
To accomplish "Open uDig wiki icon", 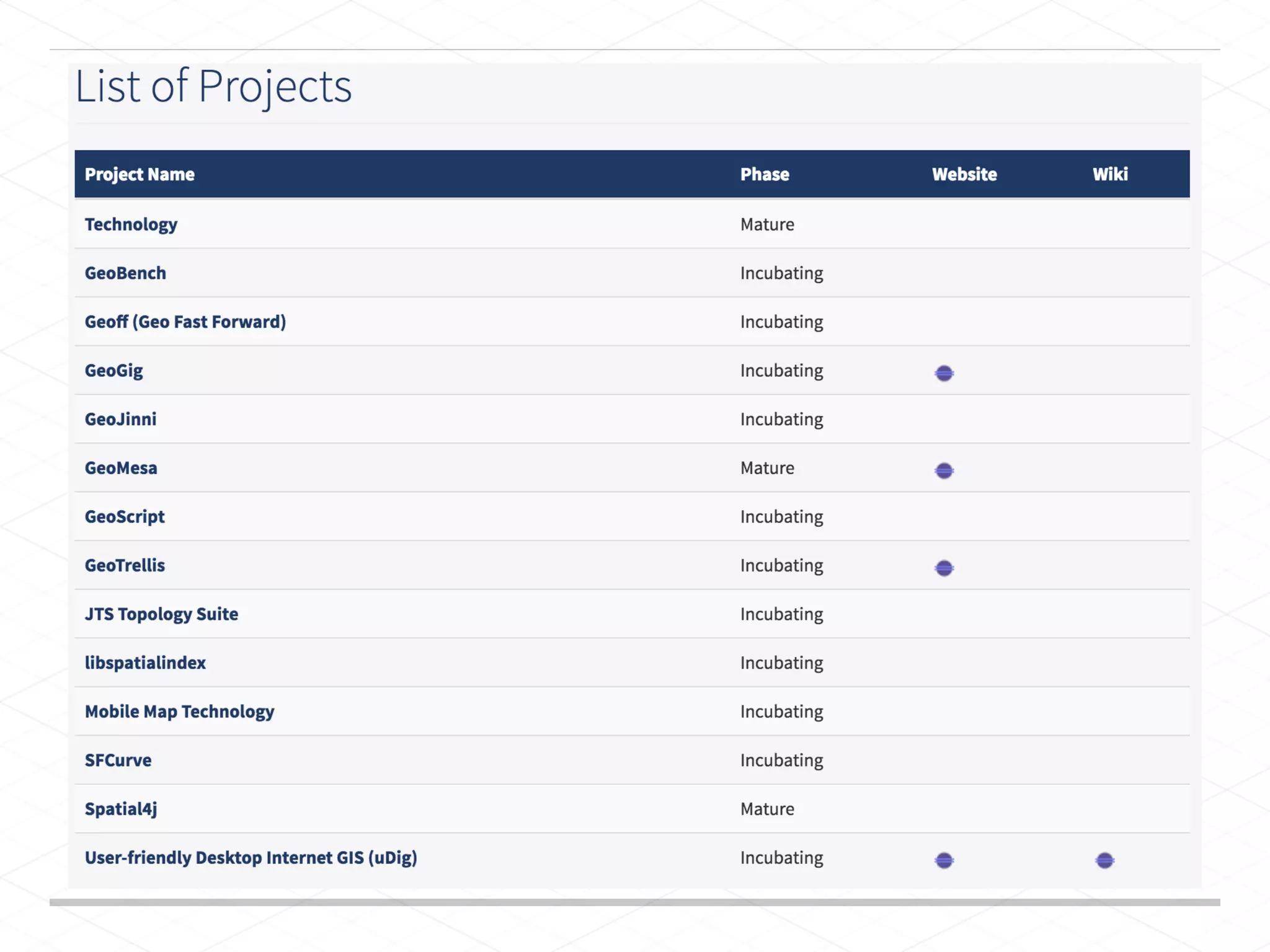I will point(1104,860).
